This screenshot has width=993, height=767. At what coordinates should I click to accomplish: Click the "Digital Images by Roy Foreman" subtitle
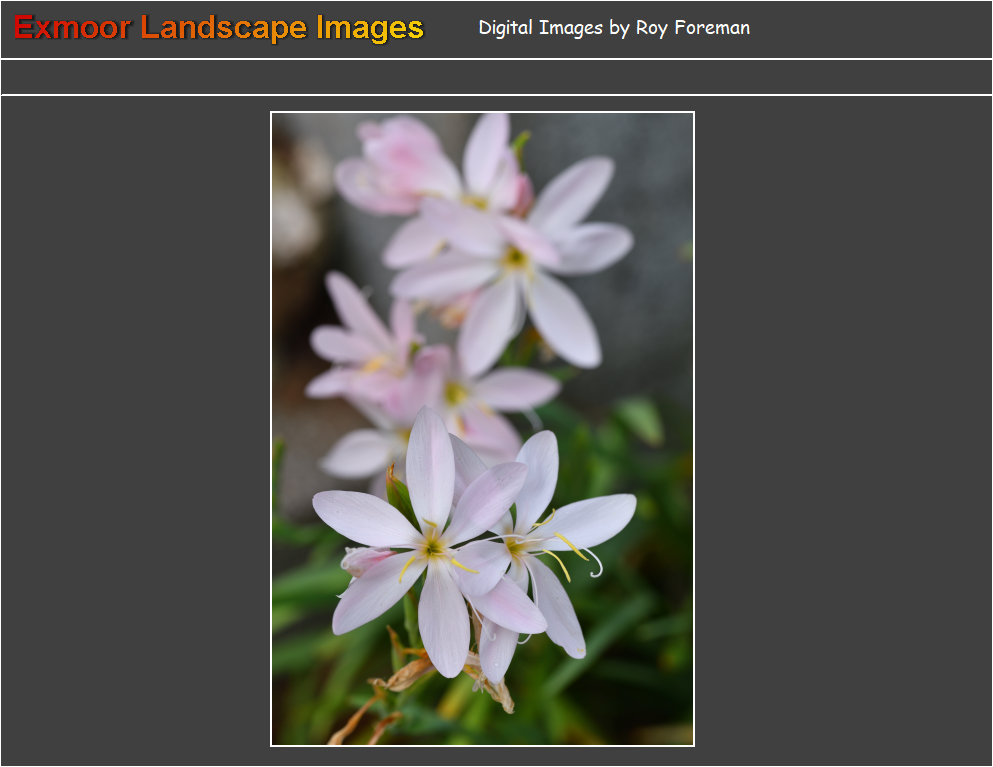point(613,28)
